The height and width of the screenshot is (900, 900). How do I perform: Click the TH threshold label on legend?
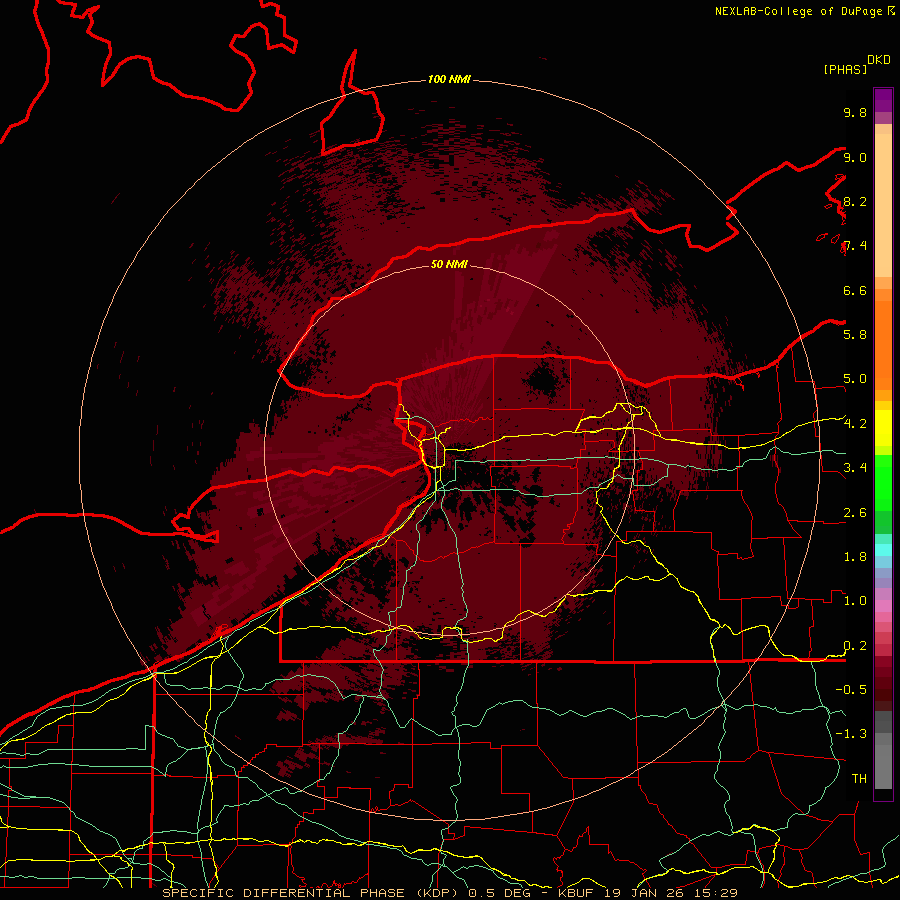(859, 779)
